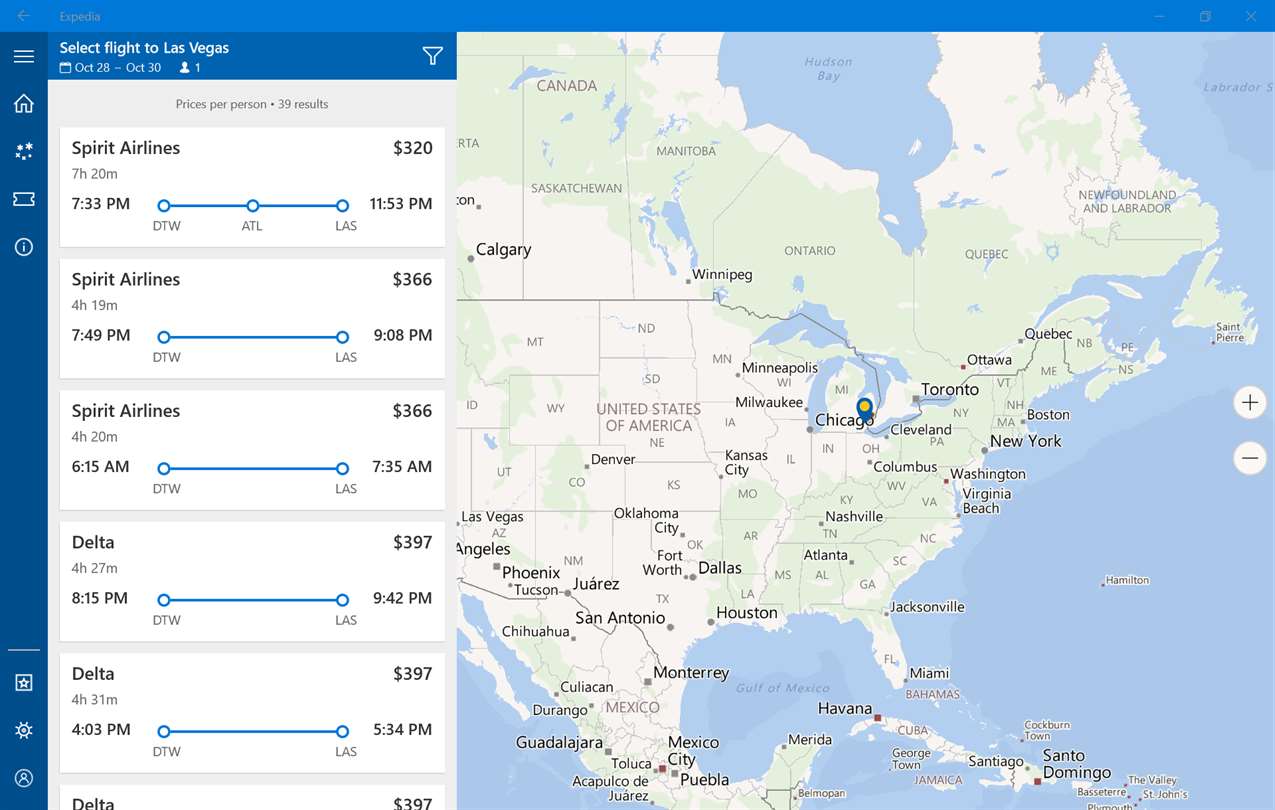Minimize the Expedia window
This screenshot has height=810, width=1275.
pos(1160,16)
